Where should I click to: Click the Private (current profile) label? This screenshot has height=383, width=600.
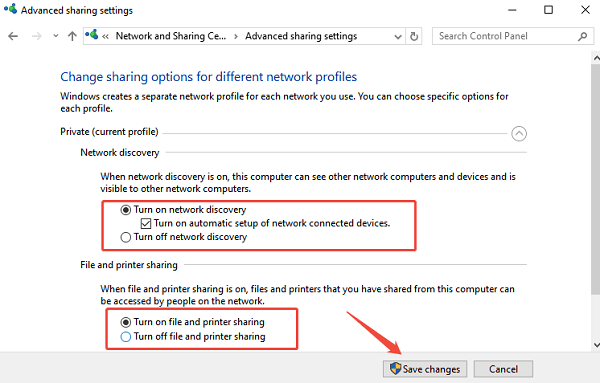(109, 132)
